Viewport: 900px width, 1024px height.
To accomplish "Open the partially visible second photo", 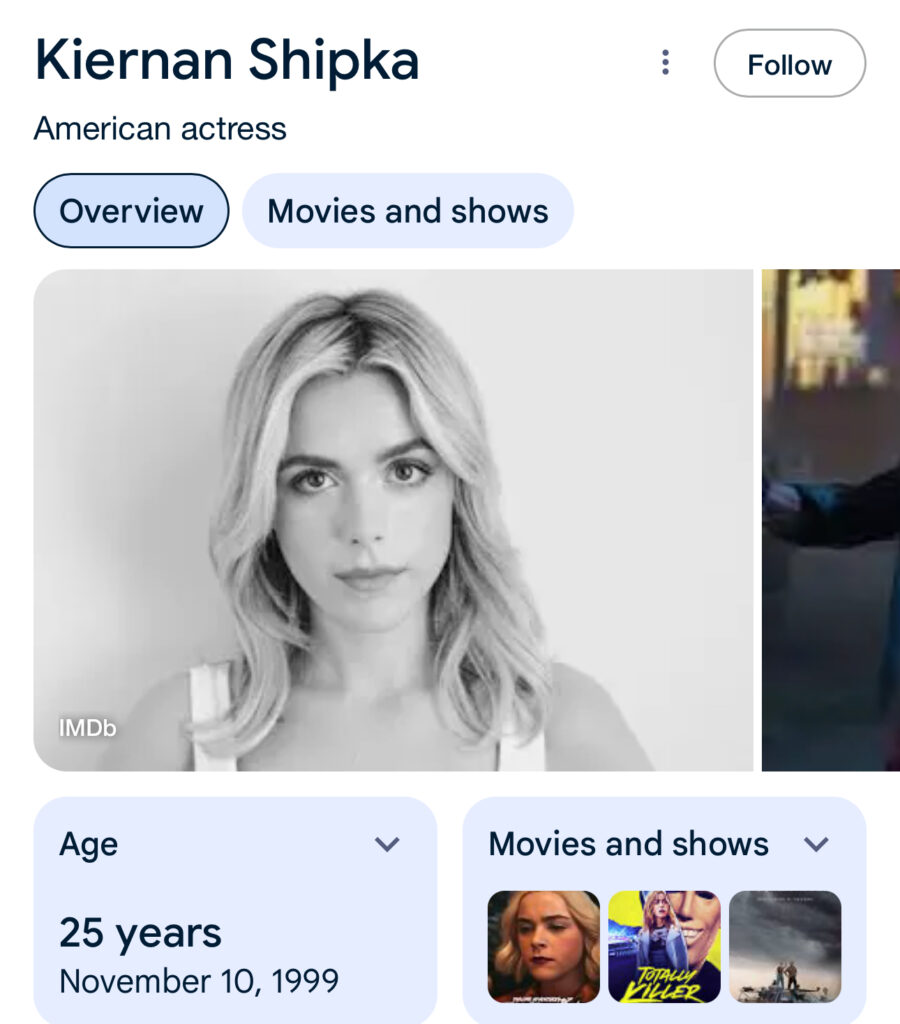I will pyautogui.click(x=830, y=520).
